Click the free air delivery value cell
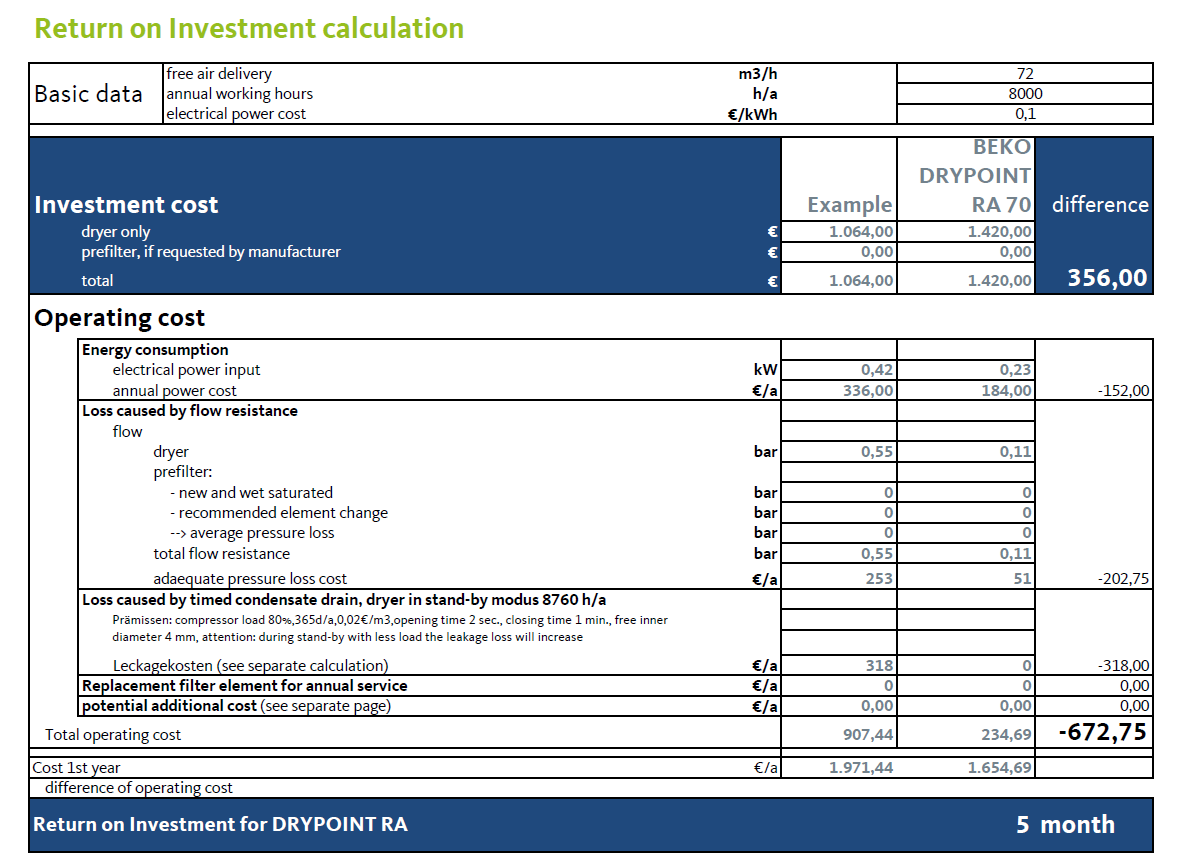Screen dimensions: 1180x859 point(1024,73)
